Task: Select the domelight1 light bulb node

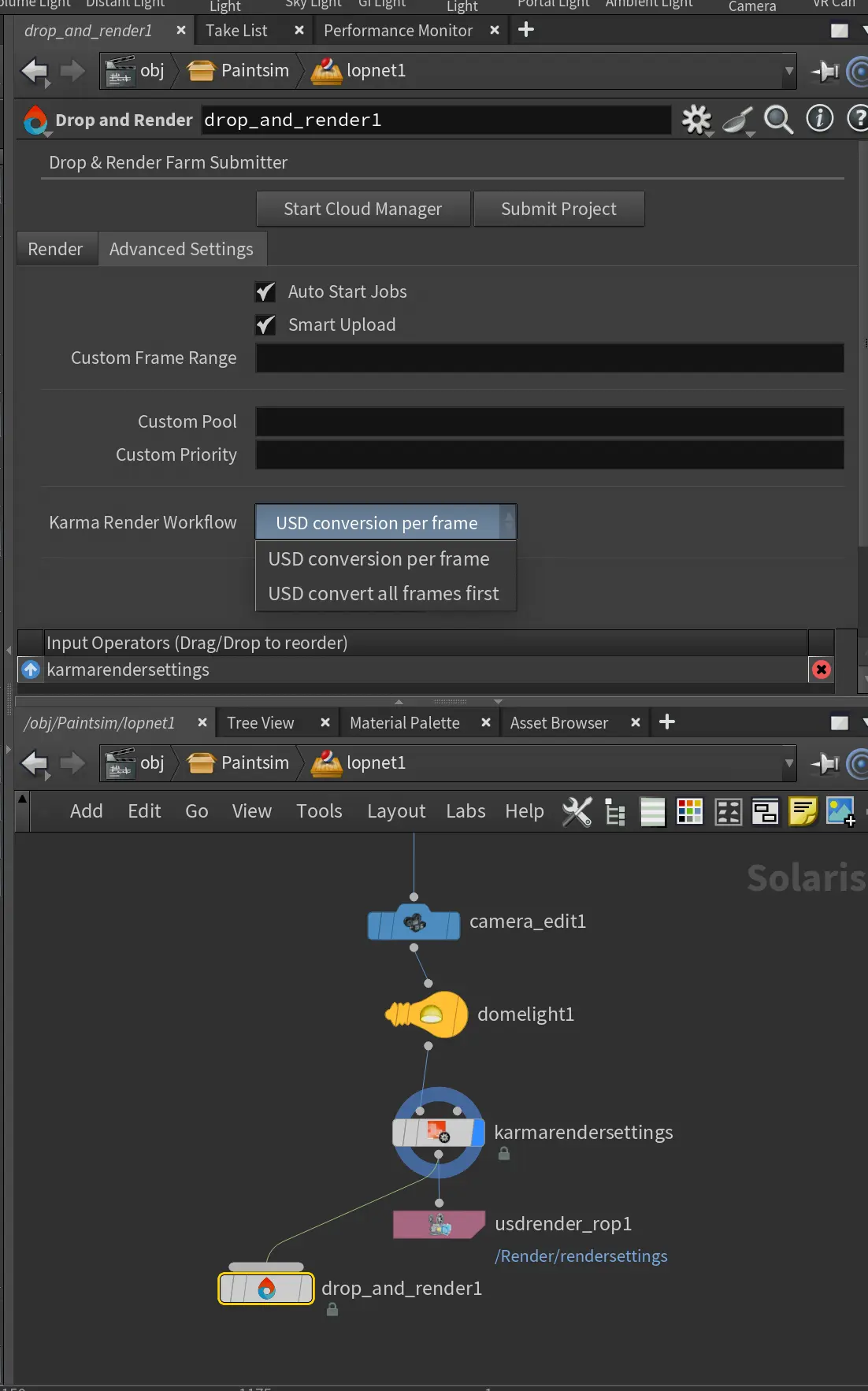Action: click(x=428, y=1015)
